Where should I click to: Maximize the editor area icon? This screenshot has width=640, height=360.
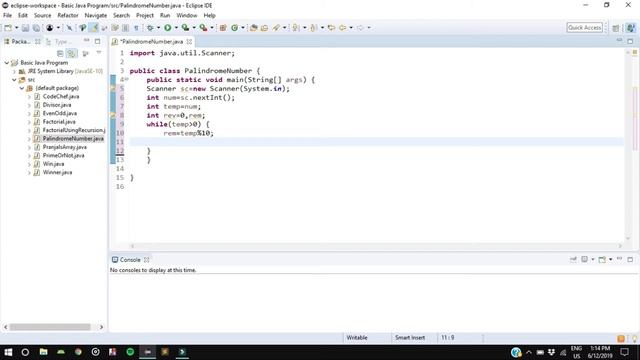[630, 41]
